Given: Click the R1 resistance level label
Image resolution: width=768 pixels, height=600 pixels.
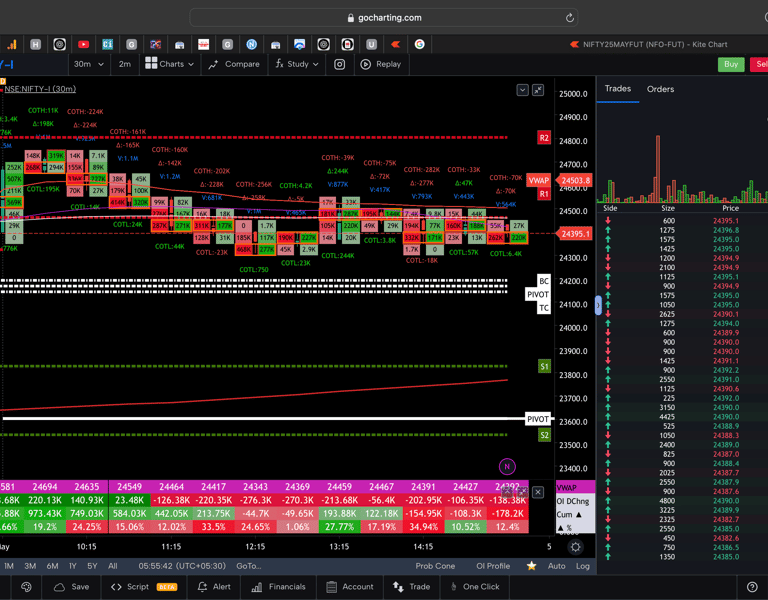Looking at the screenshot, I should [x=544, y=194].
